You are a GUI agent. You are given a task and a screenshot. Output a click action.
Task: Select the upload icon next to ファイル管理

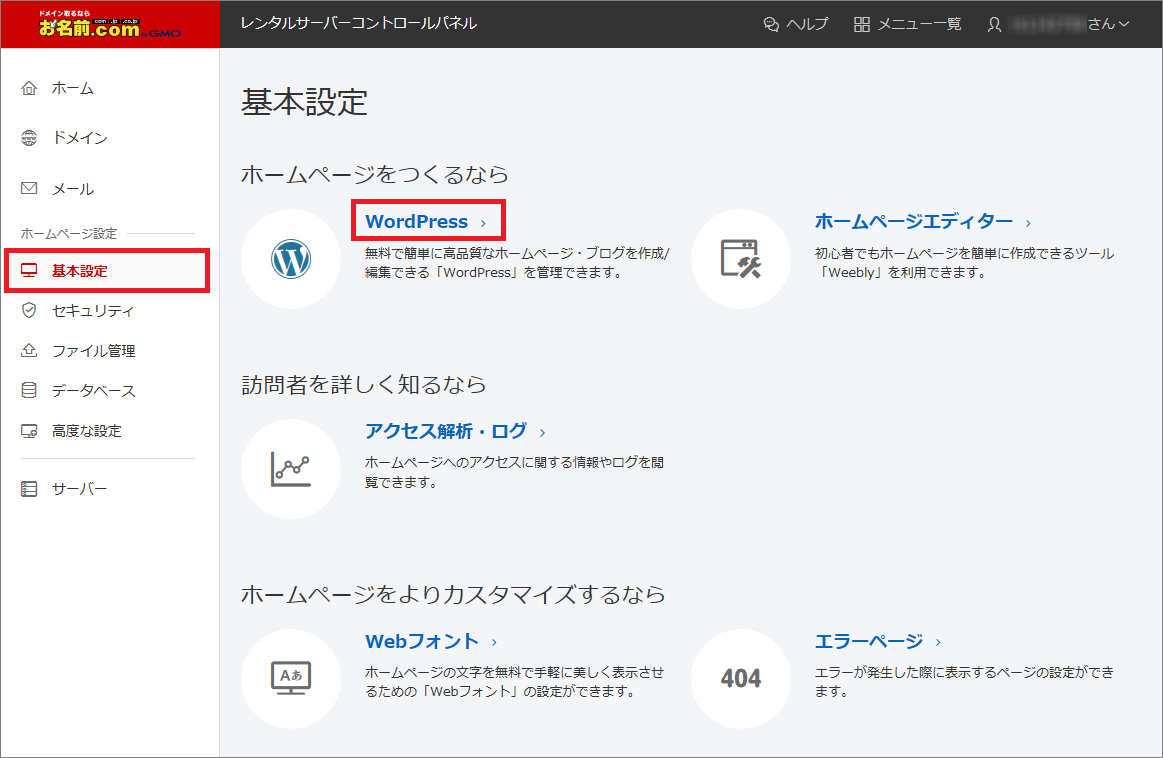[x=30, y=350]
